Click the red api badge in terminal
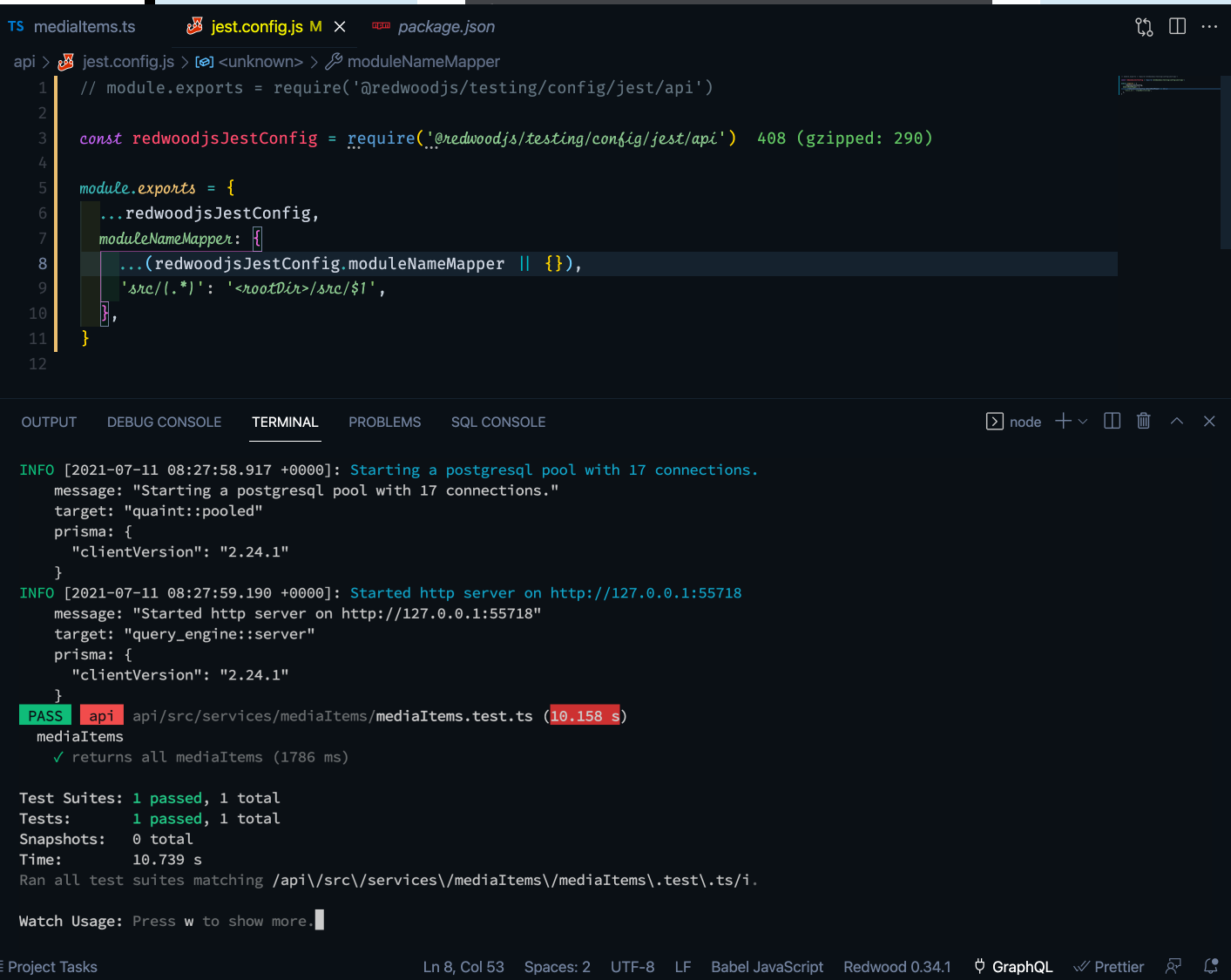 click(102, 716)
